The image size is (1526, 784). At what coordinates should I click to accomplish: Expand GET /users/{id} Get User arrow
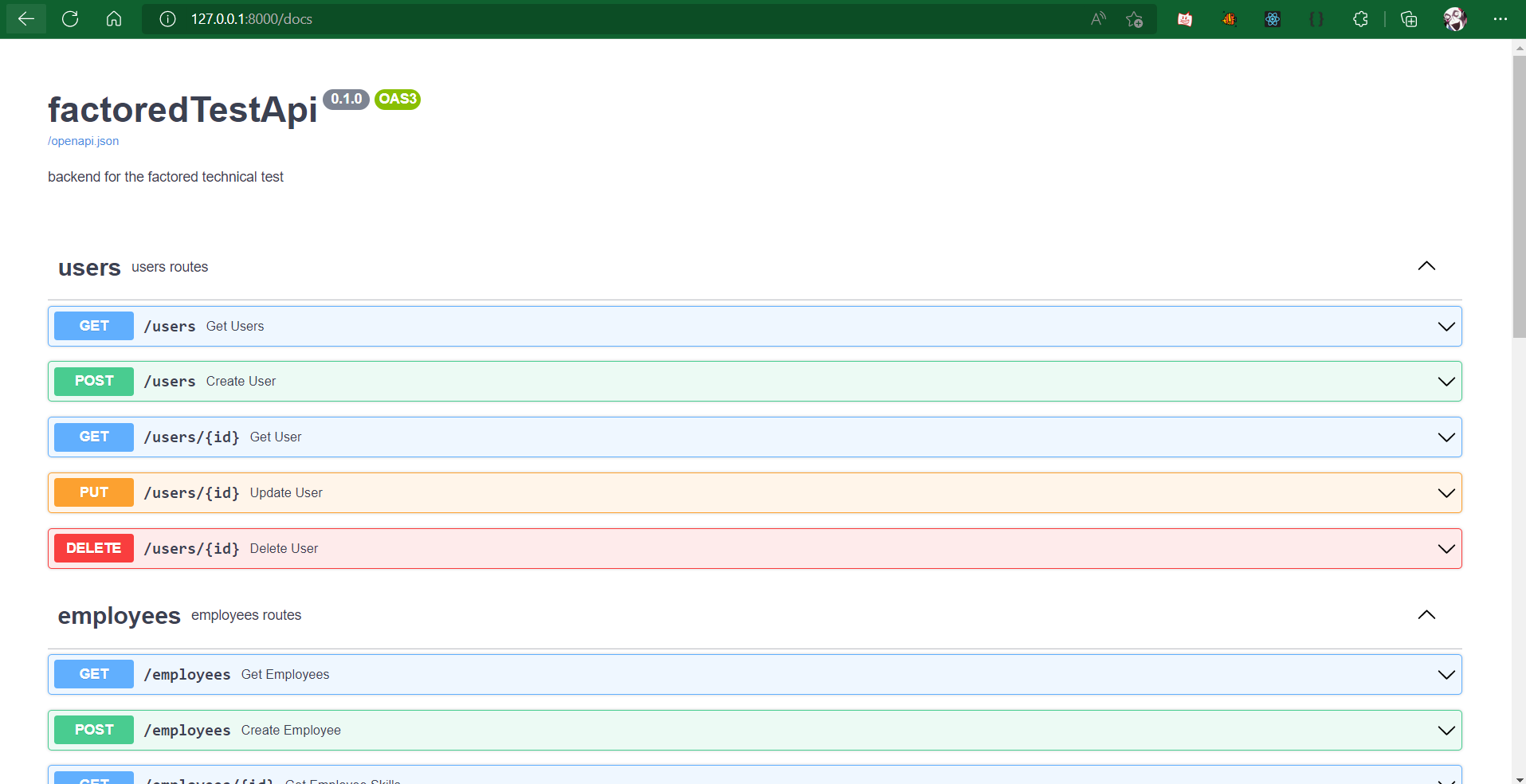pos(1446,437)
